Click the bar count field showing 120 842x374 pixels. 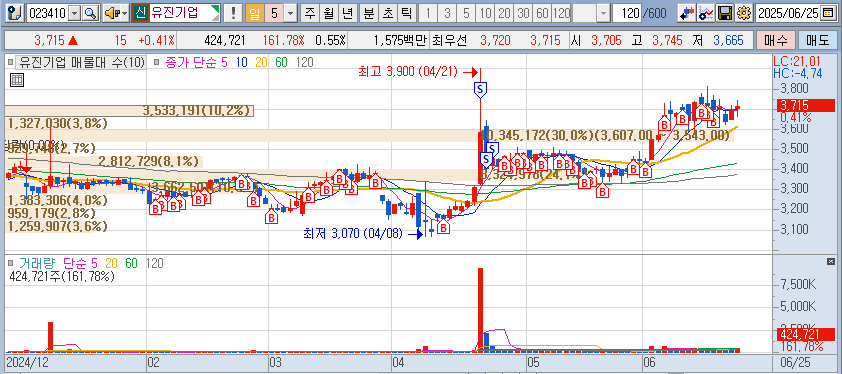pos(628,13)
